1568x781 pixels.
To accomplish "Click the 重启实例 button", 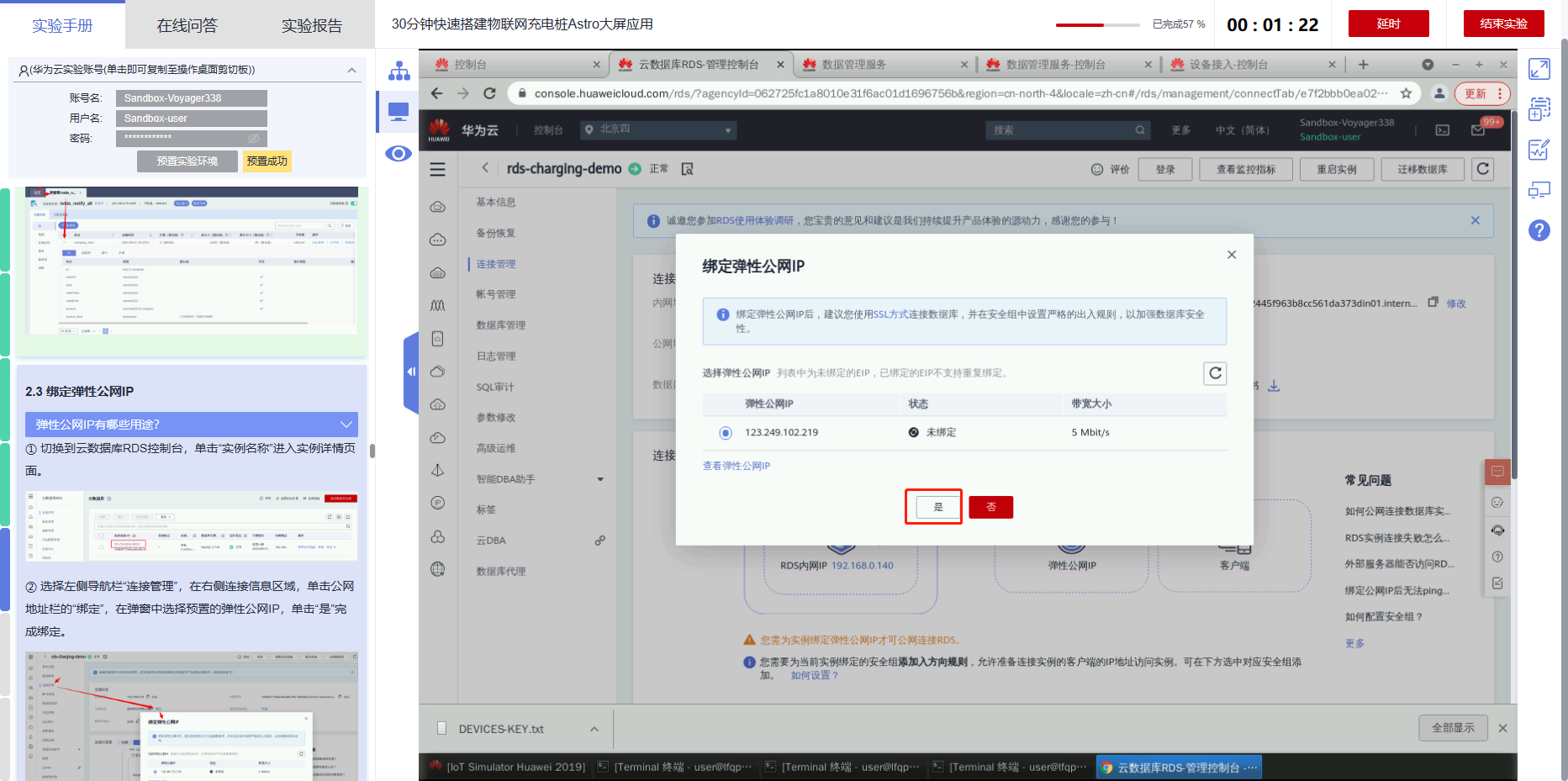I will [1337, 169].
